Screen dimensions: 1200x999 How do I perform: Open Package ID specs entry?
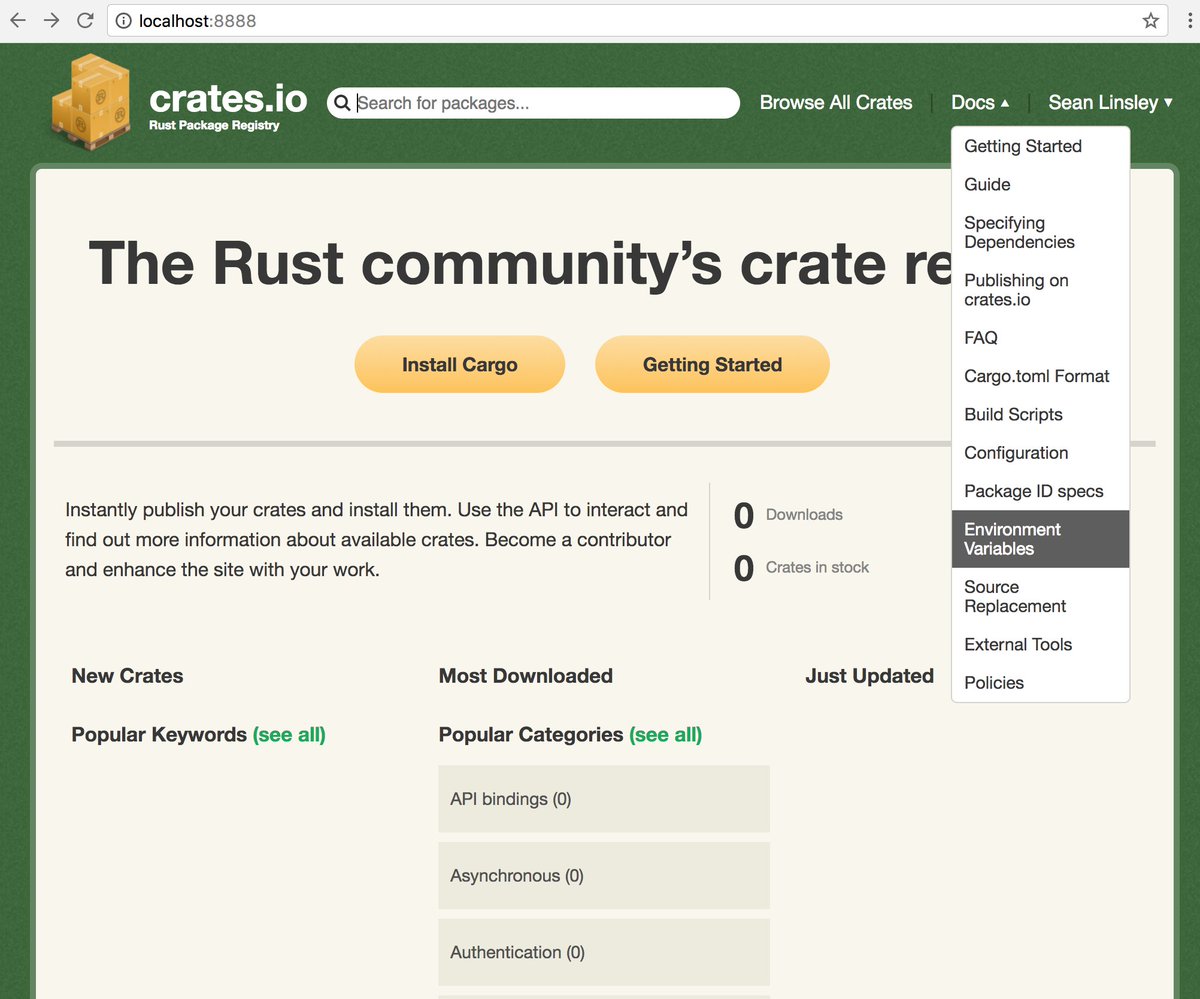click(1040, 491)
